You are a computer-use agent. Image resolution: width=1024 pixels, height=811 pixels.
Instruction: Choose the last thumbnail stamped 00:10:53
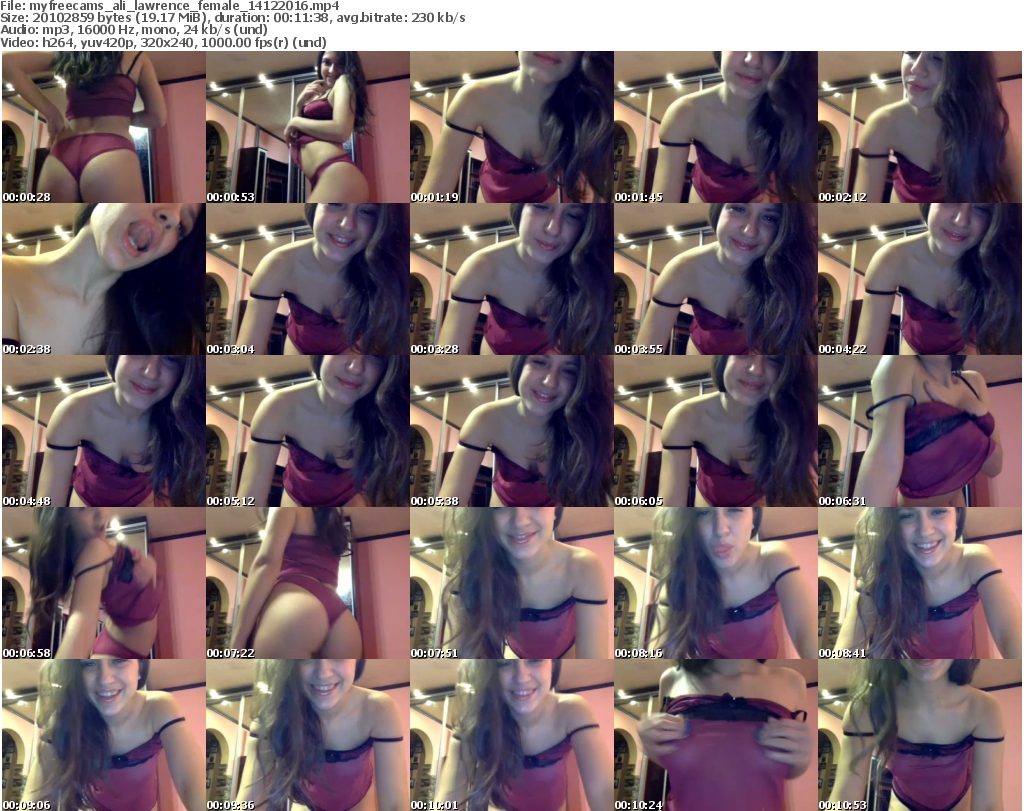pos(920,735)
